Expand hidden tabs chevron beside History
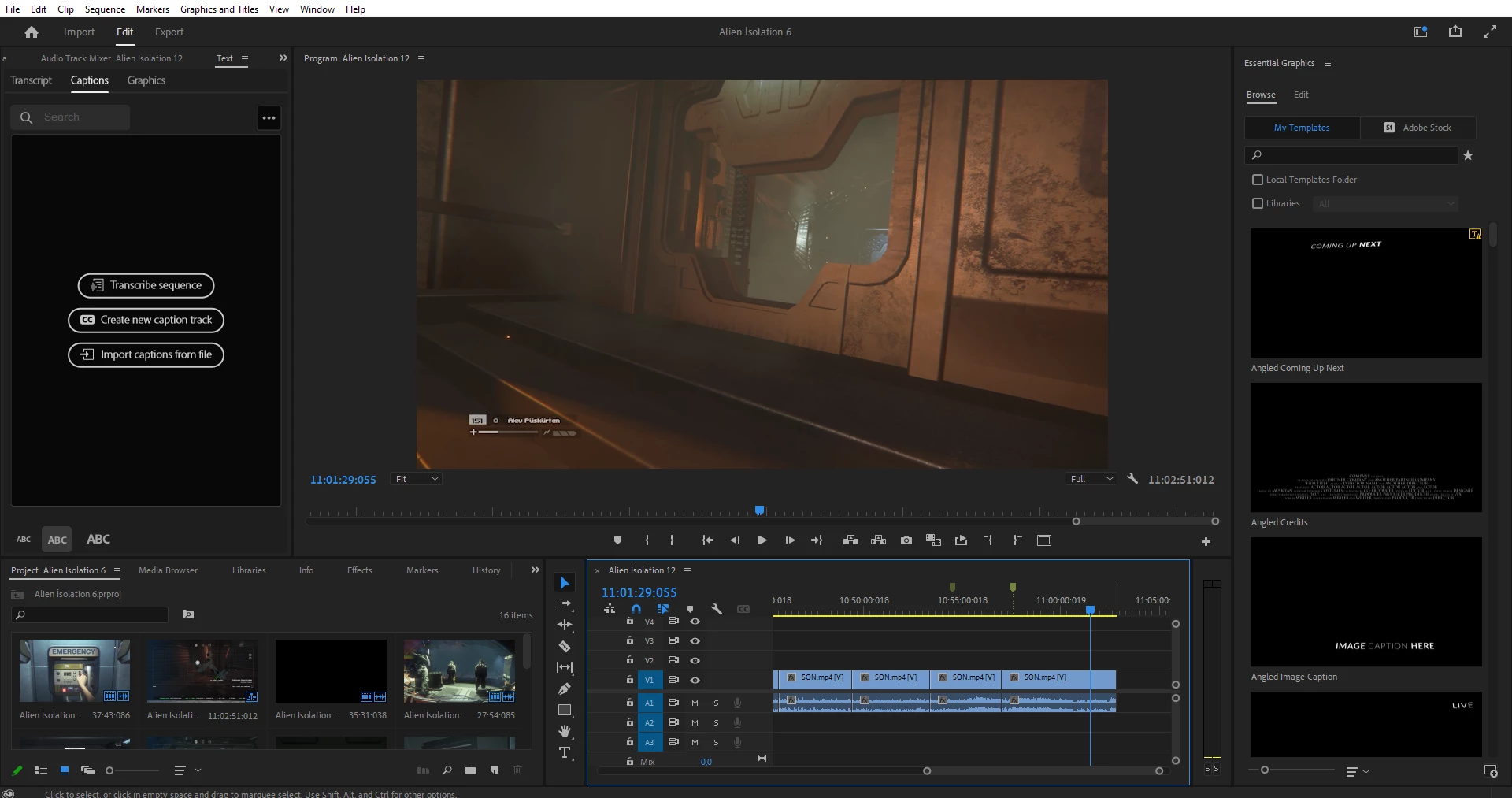 point(535,570)
